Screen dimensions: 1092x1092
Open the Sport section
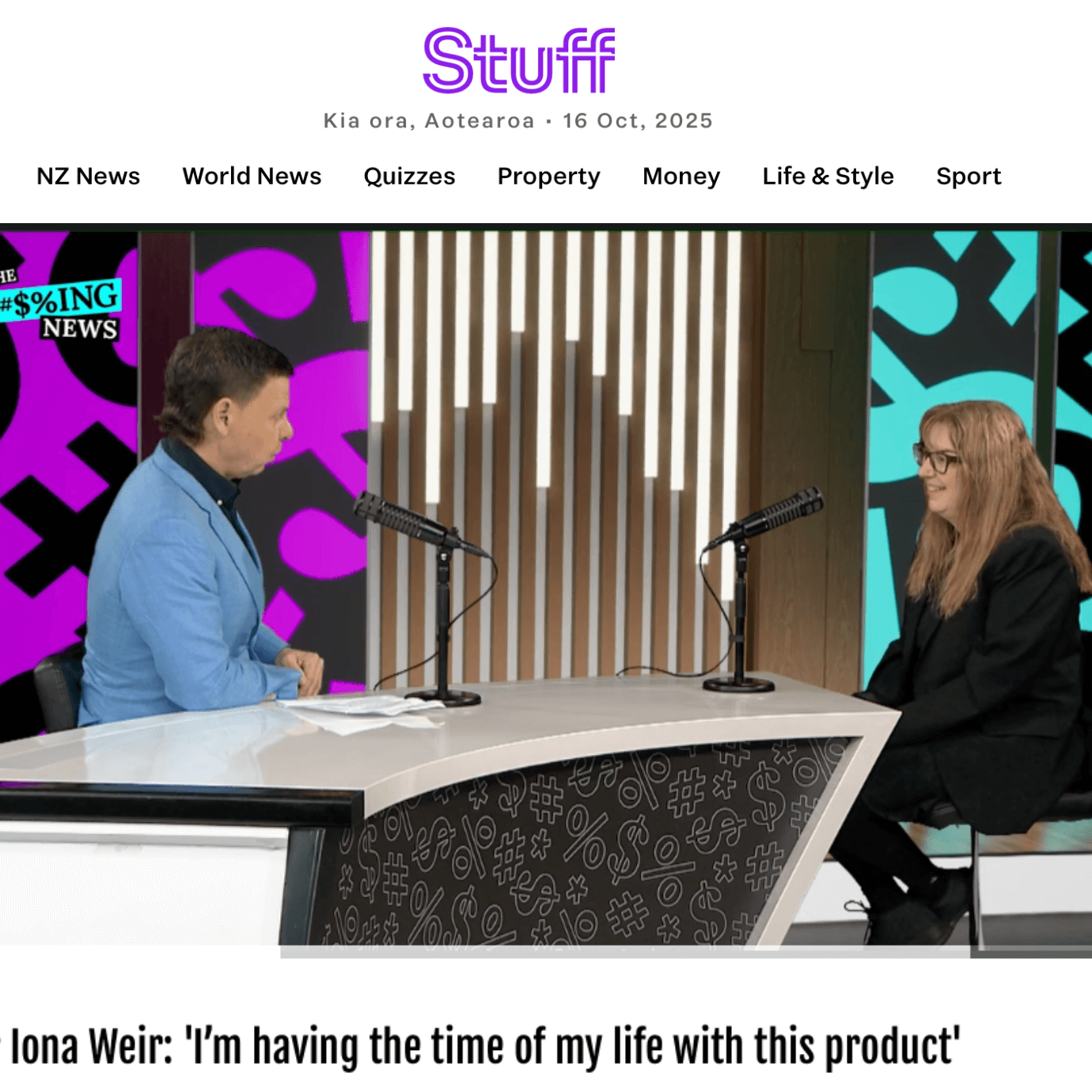click(969, 176)
